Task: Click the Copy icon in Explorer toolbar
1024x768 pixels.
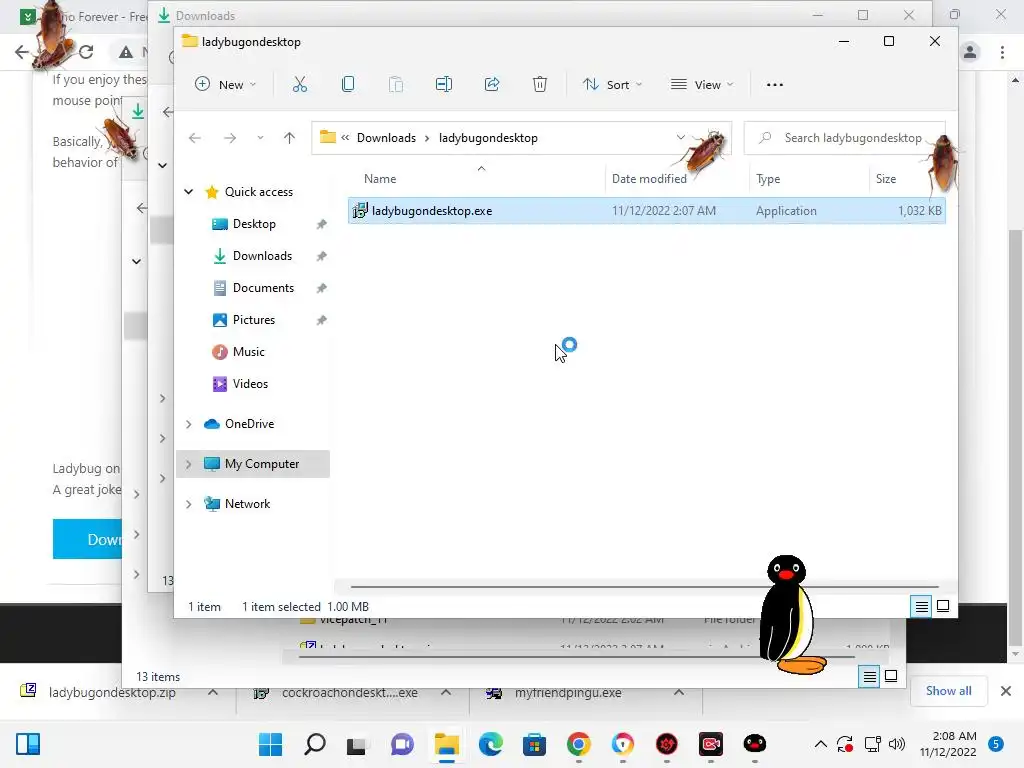Action: coord(348,84)
